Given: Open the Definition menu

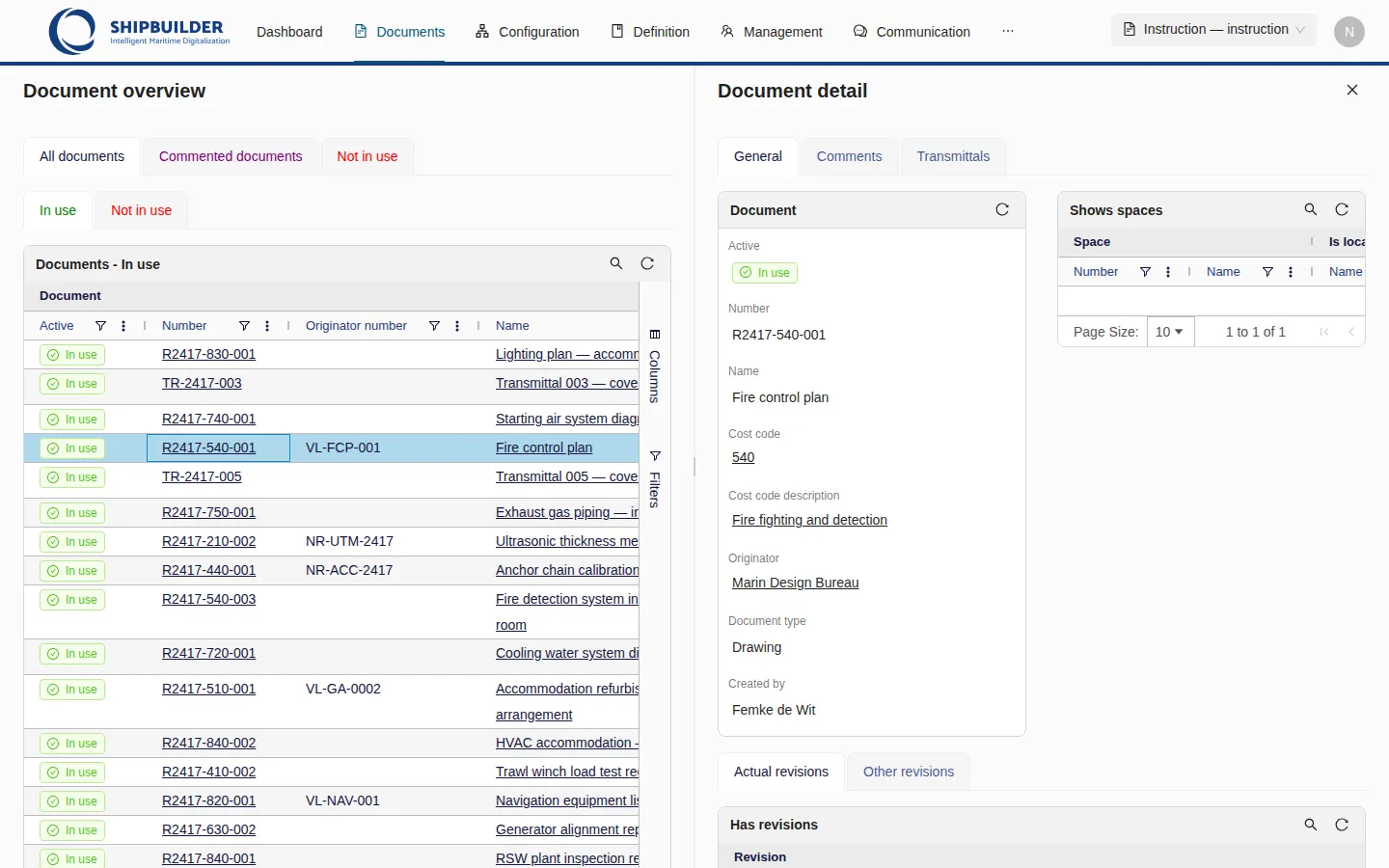Looking at the screenshot, I should [x=650, y=32].
